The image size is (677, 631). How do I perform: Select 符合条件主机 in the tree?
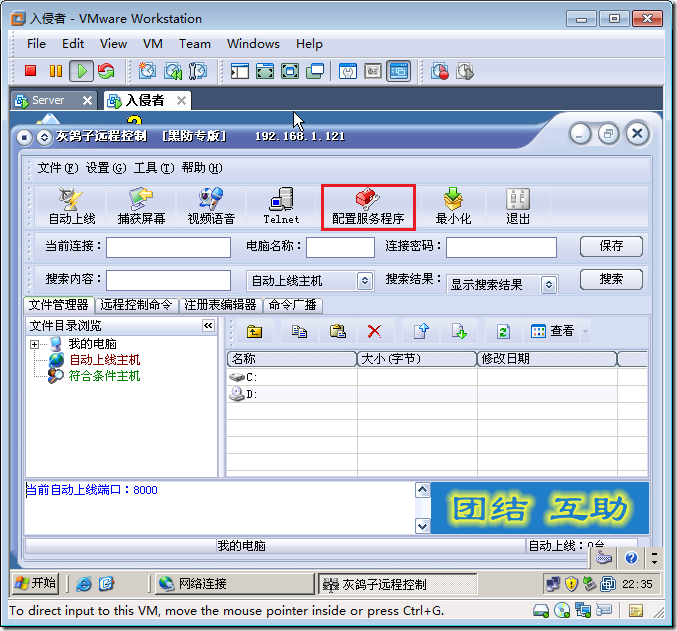click(x=104, y=376)
